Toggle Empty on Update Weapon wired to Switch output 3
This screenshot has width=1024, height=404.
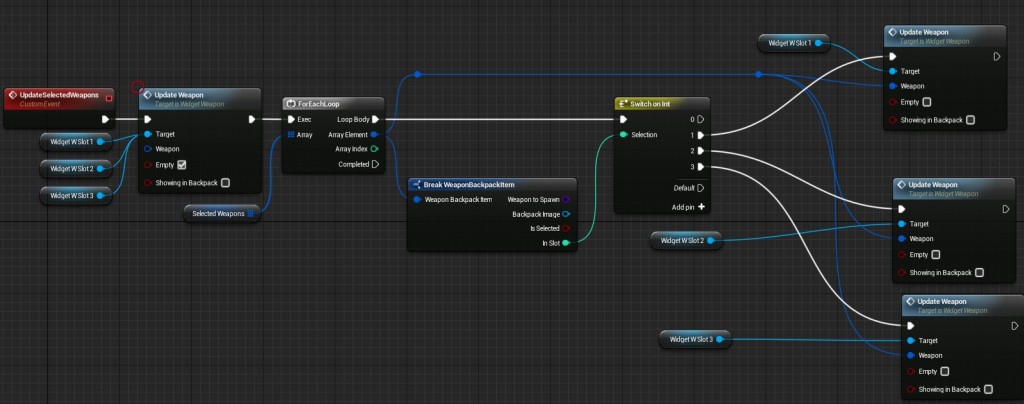click(944, 371)
